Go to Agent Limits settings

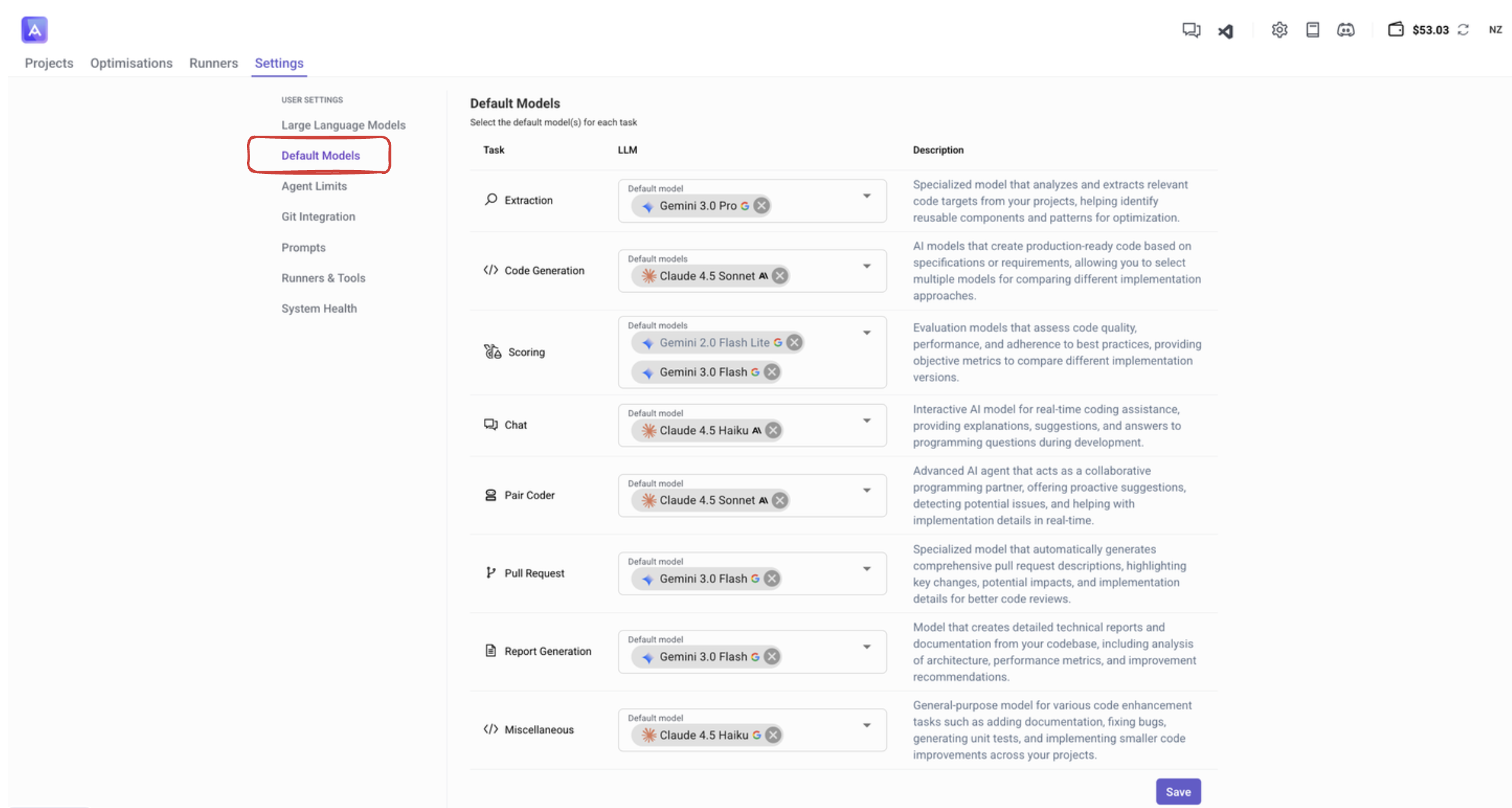(x=314, y=186)
